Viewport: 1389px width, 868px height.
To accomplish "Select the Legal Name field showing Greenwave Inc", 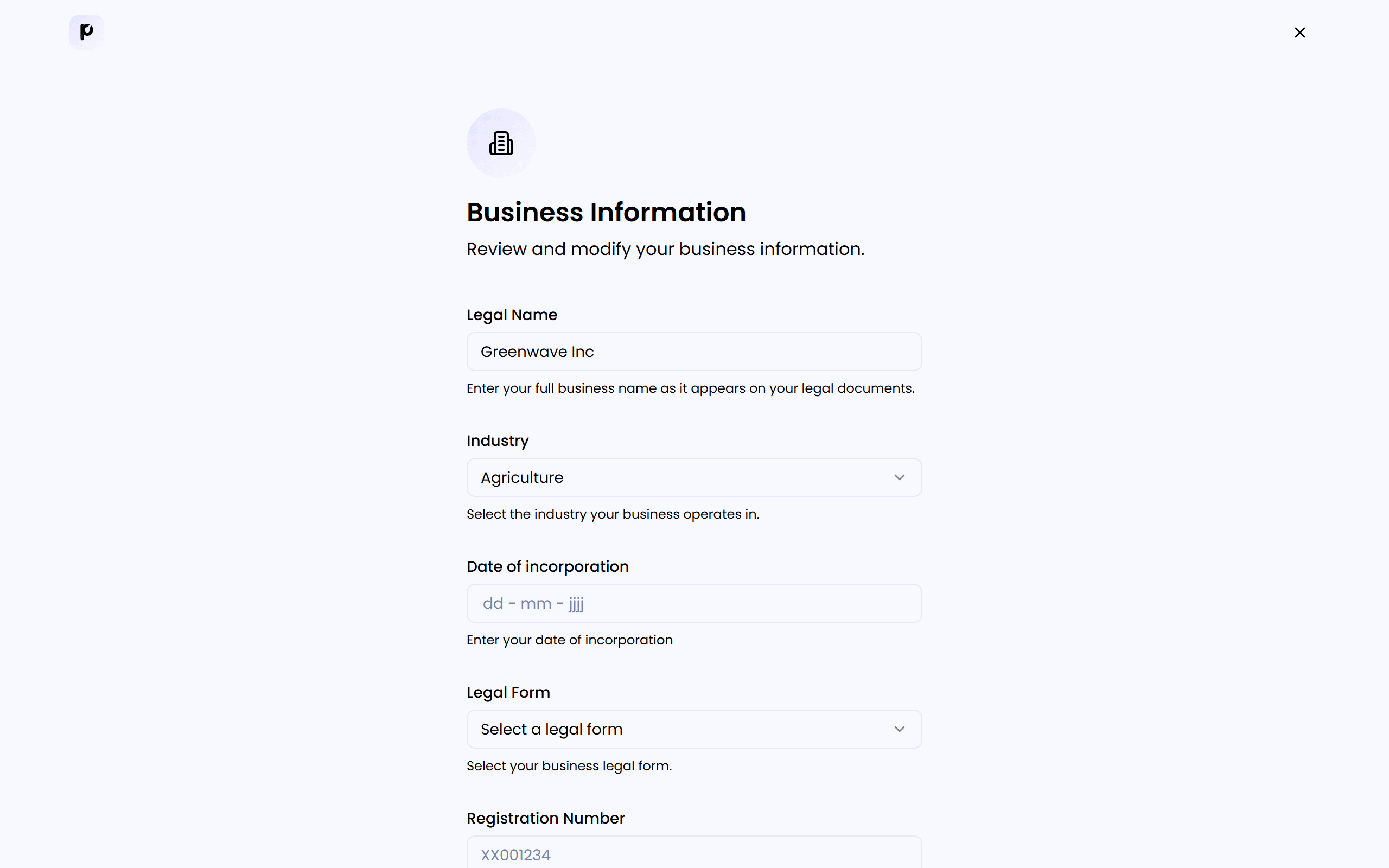I will (x=693, y=352).
